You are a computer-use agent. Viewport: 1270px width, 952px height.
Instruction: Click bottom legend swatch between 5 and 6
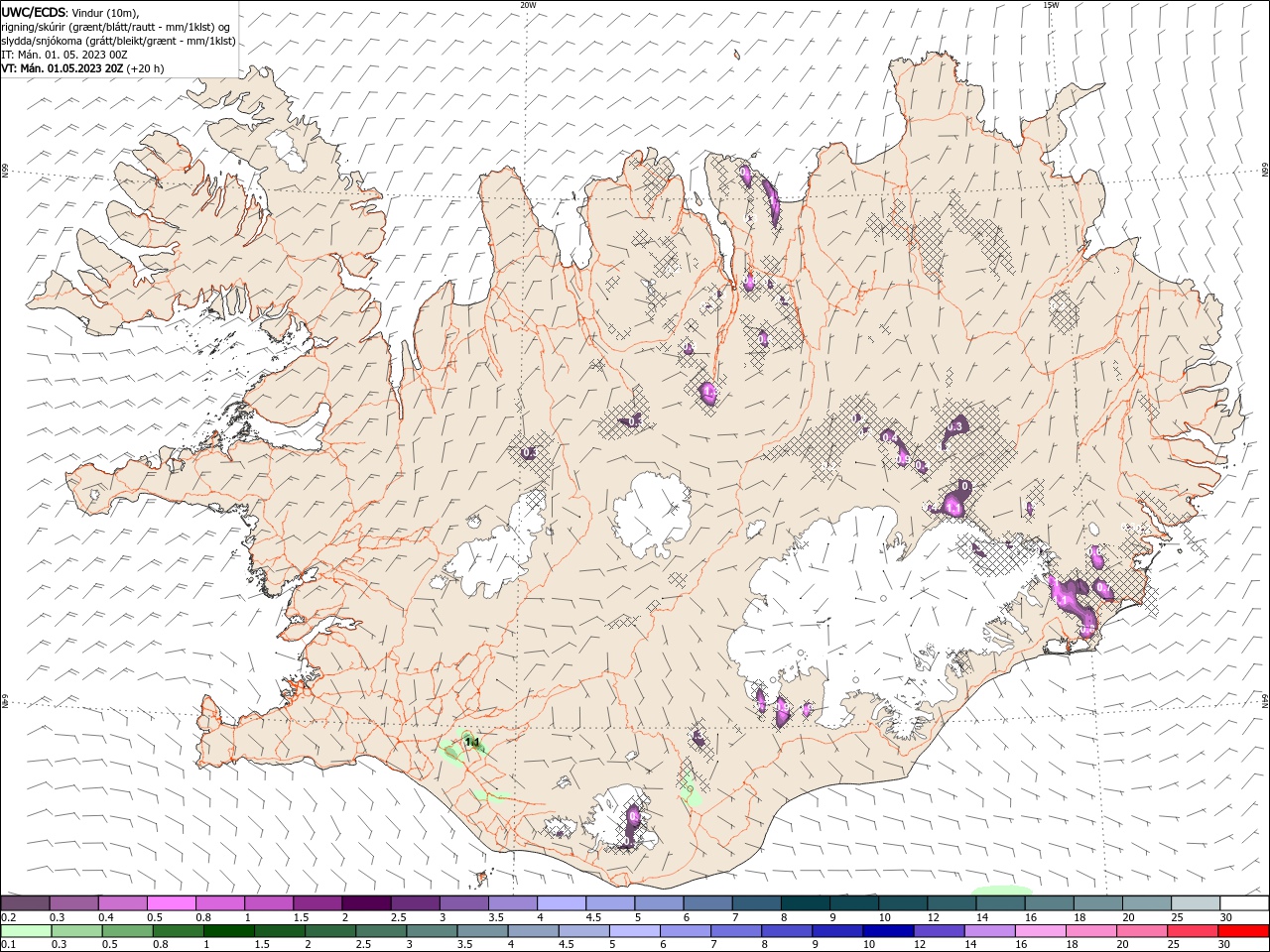point(634,931)
